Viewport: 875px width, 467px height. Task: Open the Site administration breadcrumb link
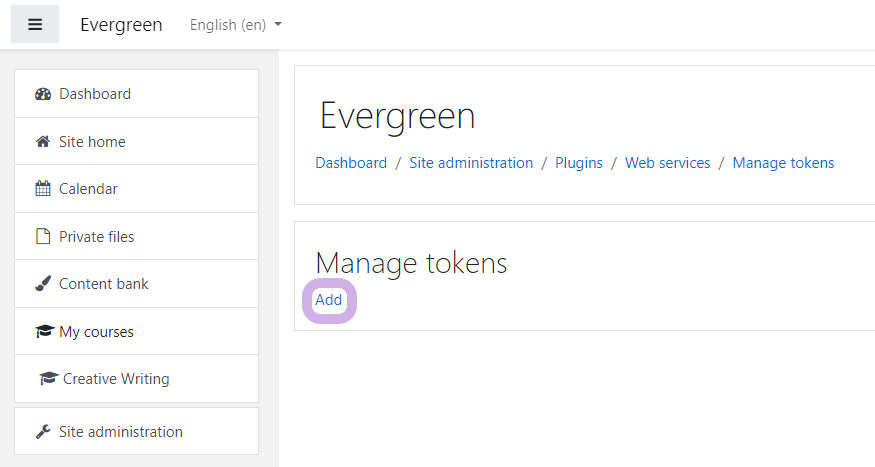(471, 163)
